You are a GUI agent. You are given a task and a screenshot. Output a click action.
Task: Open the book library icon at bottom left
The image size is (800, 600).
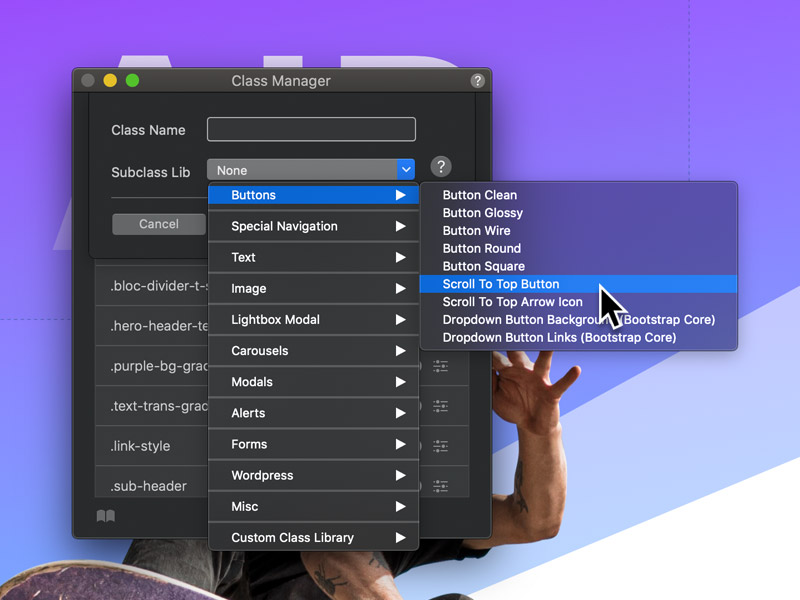pos(105,517)
